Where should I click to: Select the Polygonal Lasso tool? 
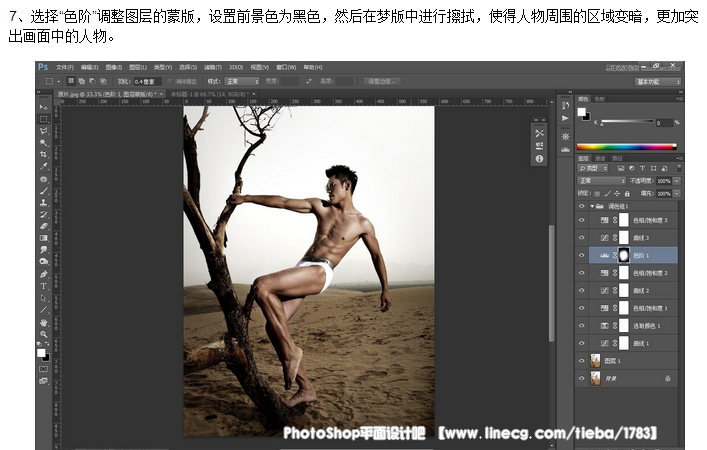[43, 131]
